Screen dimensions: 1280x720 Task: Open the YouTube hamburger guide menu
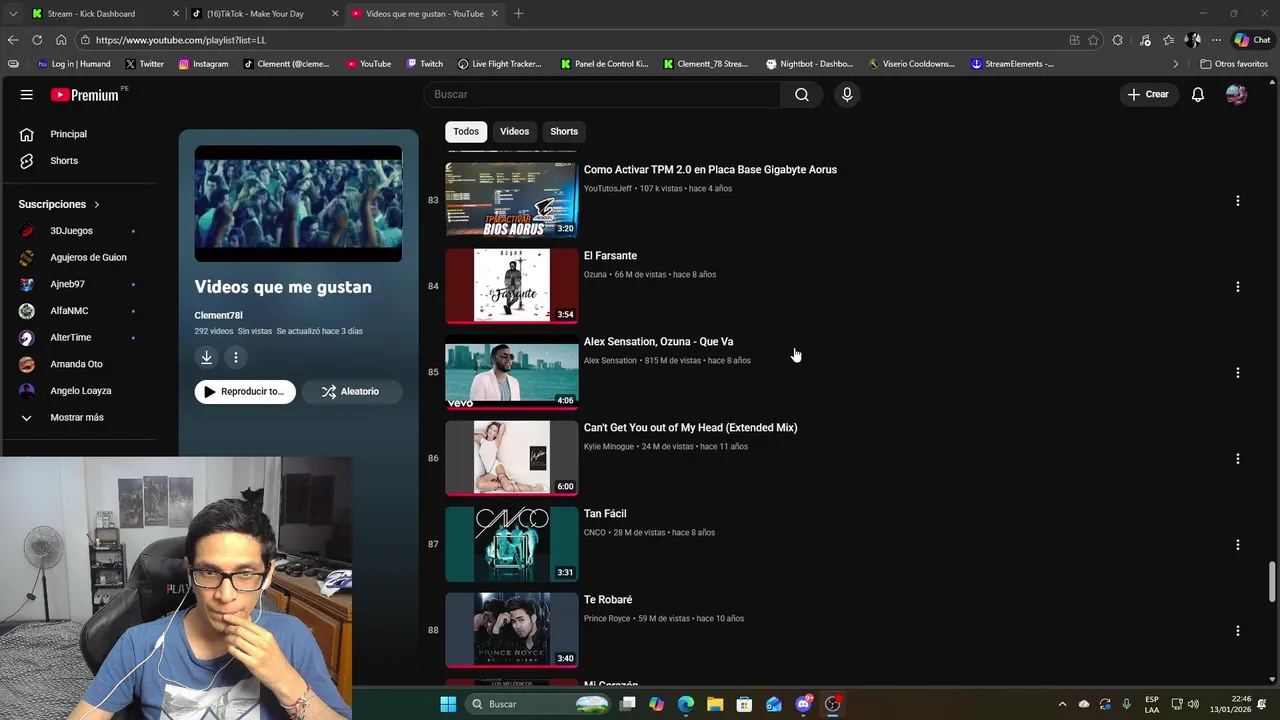[27, 95]
